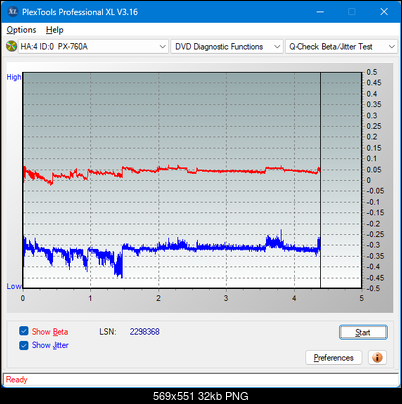Screen dimensions: 402x404
Task: Click the PlexTools XL title bar icon
Action: (x=12, y=12)
